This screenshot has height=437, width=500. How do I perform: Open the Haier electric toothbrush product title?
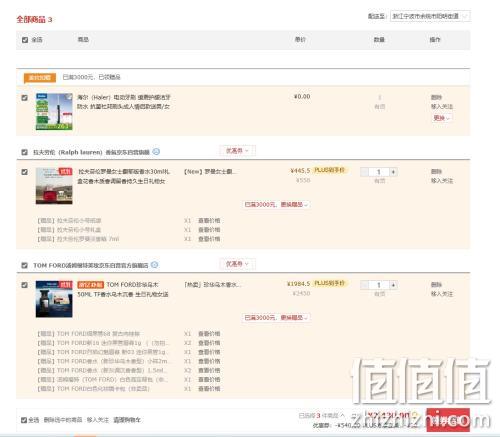tap(124, 102)
